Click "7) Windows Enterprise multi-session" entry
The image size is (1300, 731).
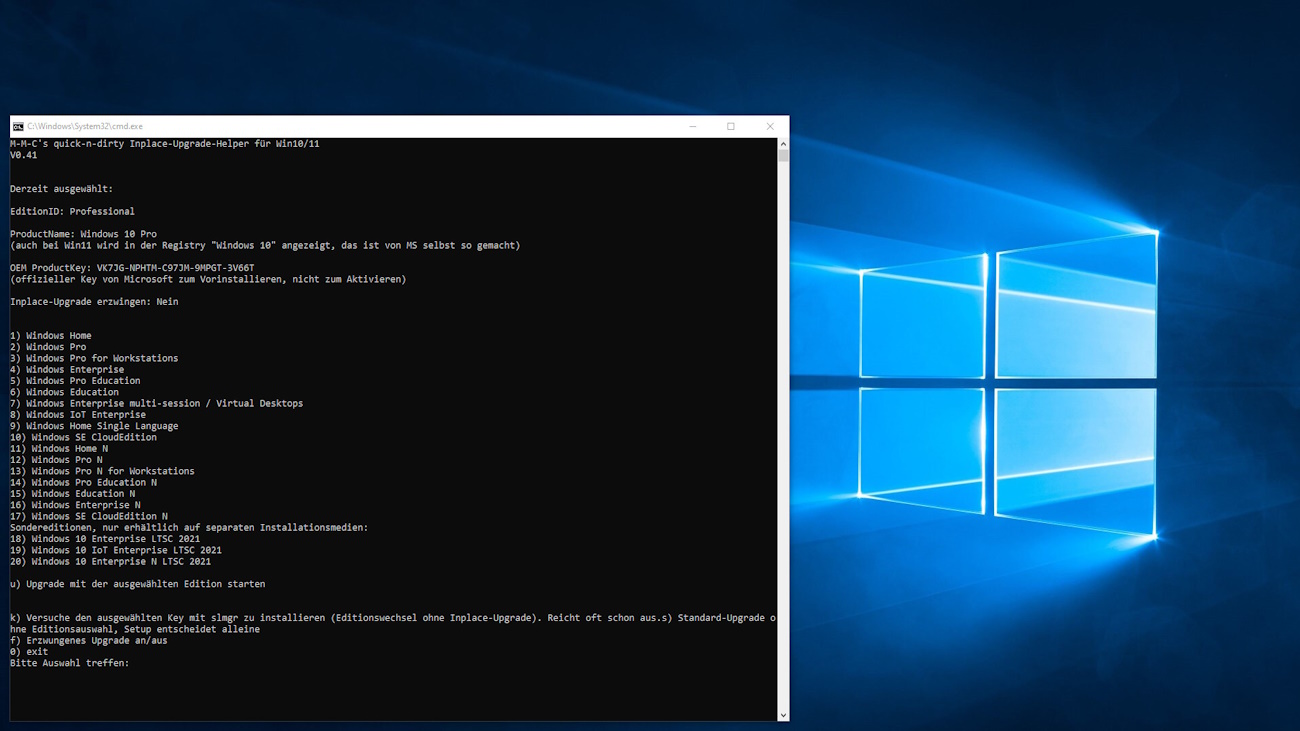point(156,403)
